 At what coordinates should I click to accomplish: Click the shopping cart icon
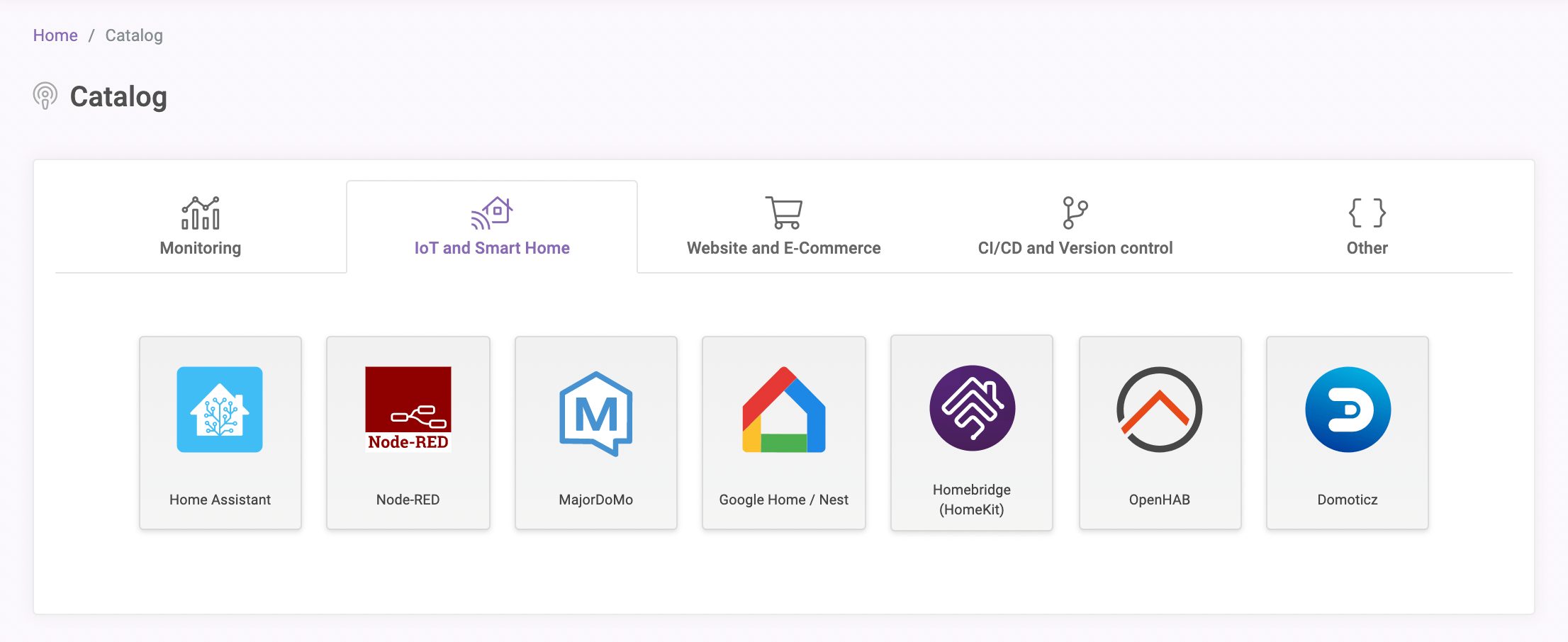click(784, 213)
